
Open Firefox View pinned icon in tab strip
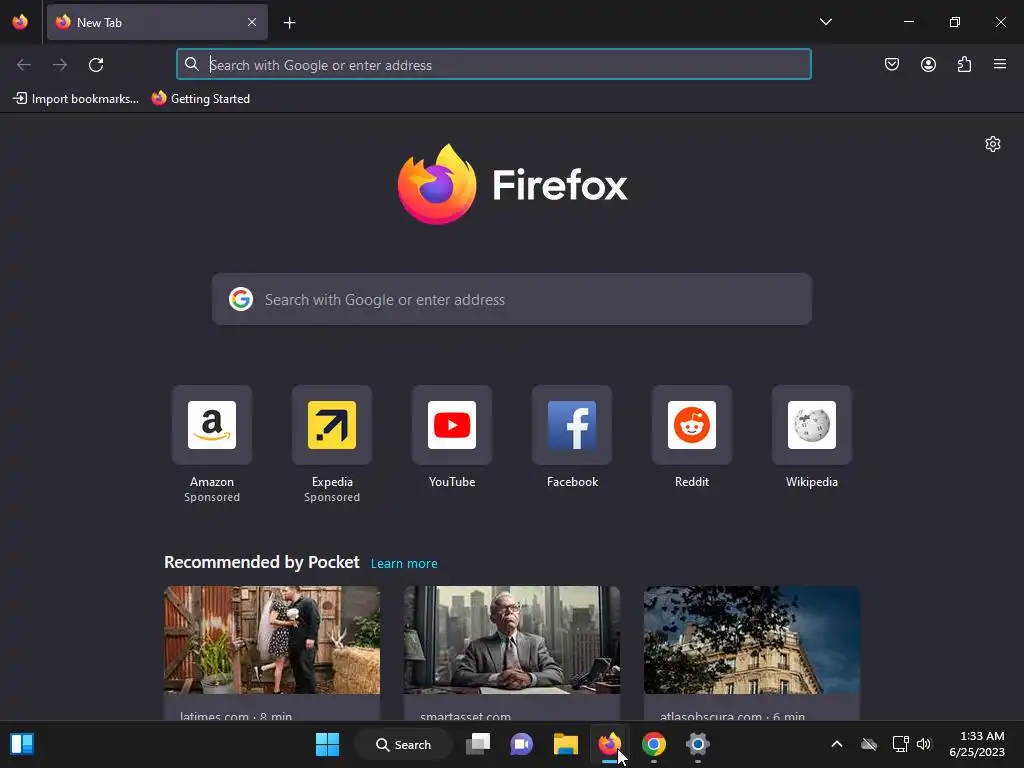pos(20,22)
